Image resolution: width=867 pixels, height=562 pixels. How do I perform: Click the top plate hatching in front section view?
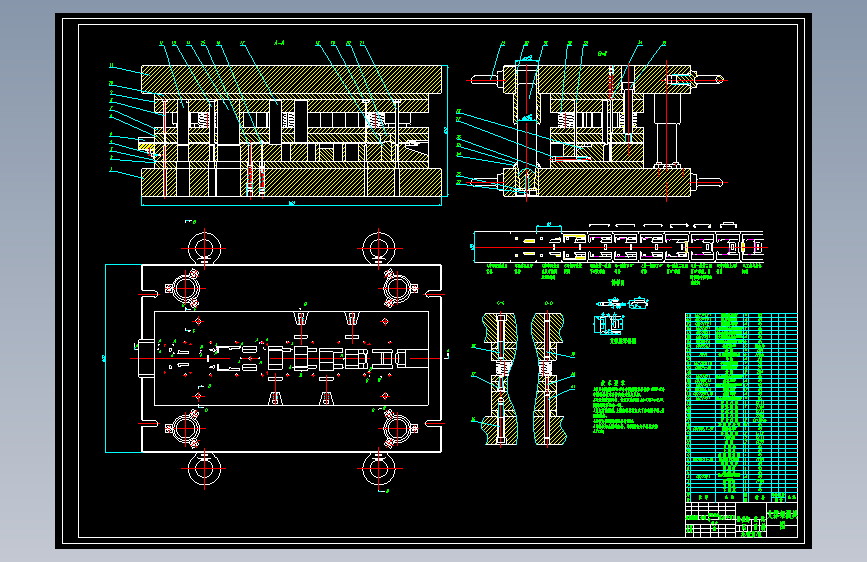point(291,79)
